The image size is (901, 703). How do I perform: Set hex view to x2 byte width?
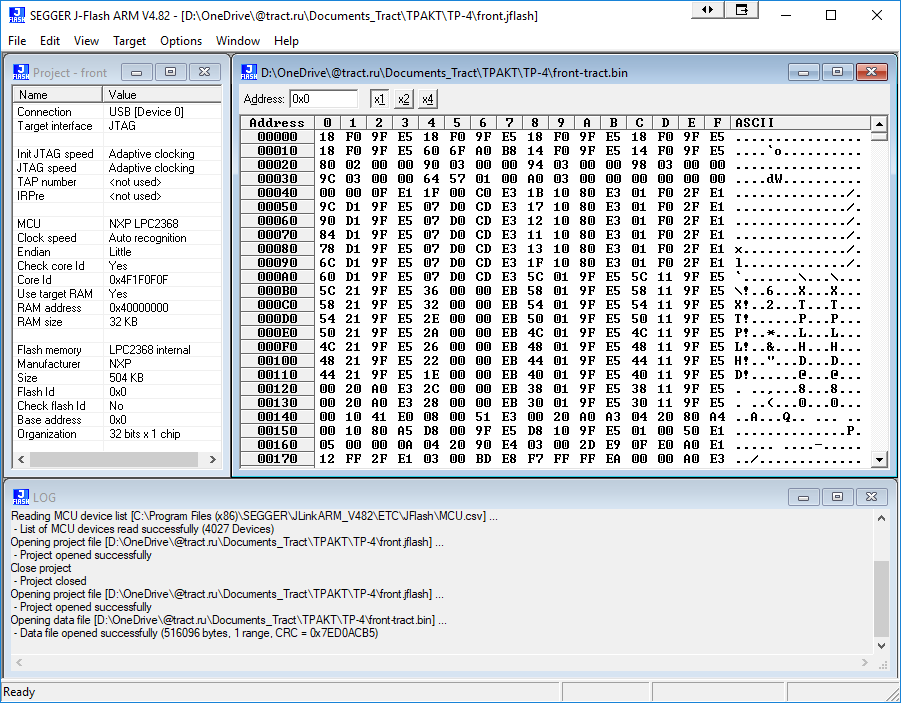(x=404, y=99)
